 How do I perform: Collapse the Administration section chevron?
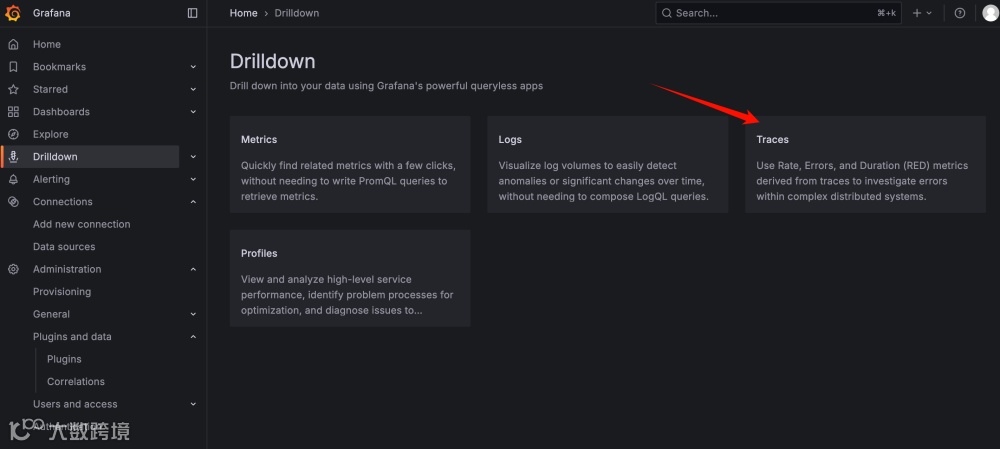pos(193,269)
